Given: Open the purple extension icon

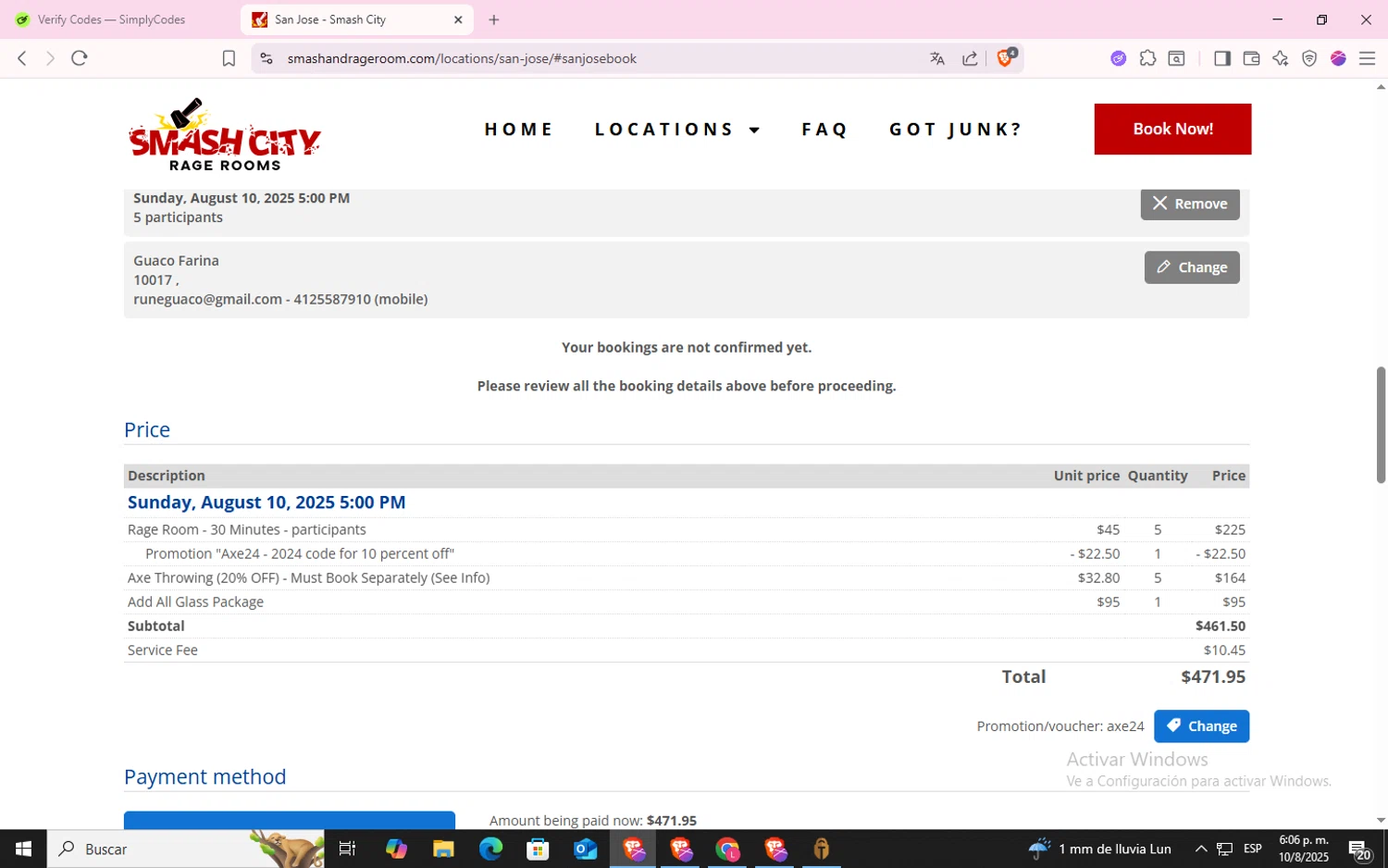Looking at the screenshot, I should (x=1119, y=58).
